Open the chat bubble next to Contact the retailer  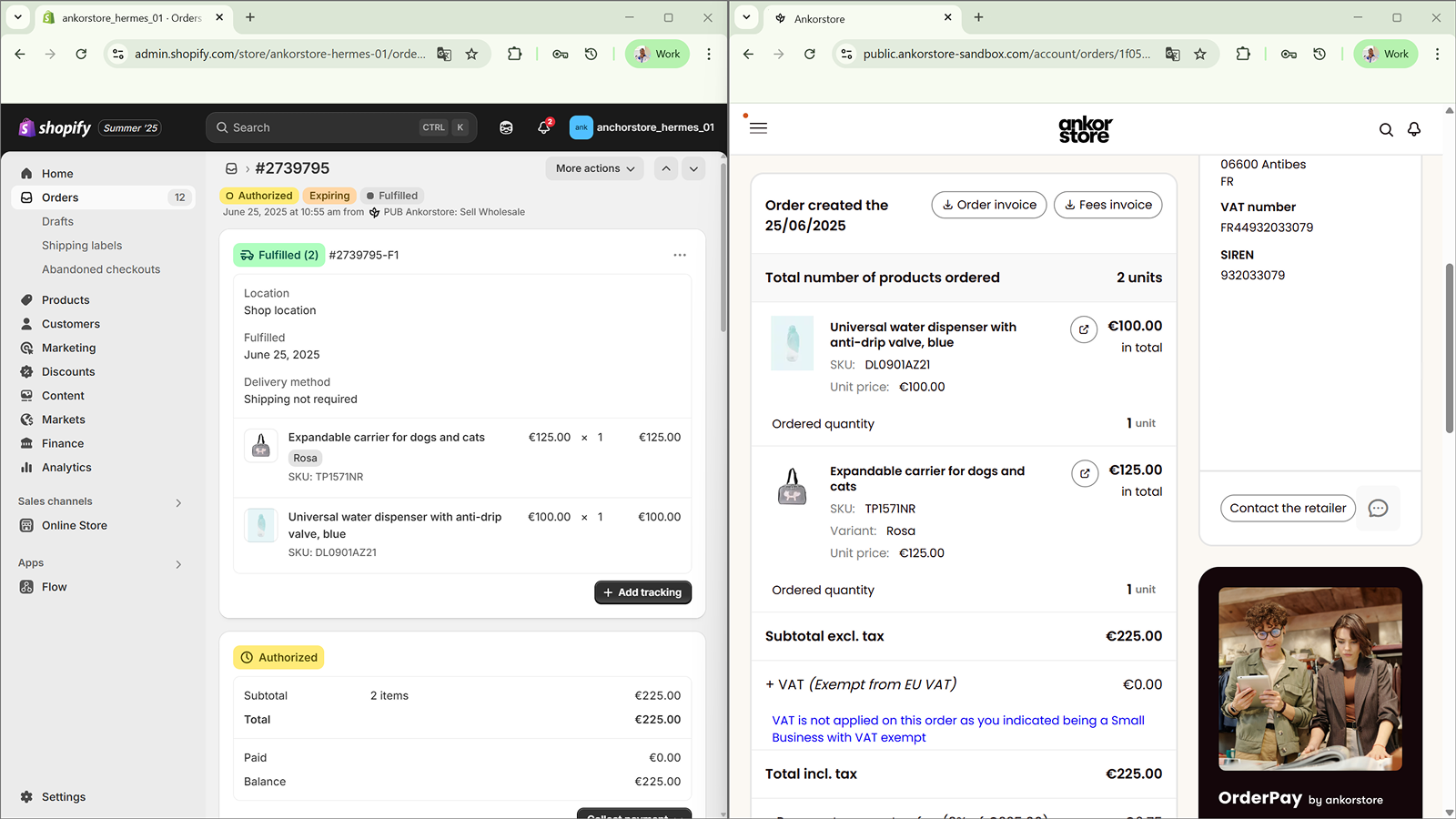pyautogui.click(x=1378, y=508)
